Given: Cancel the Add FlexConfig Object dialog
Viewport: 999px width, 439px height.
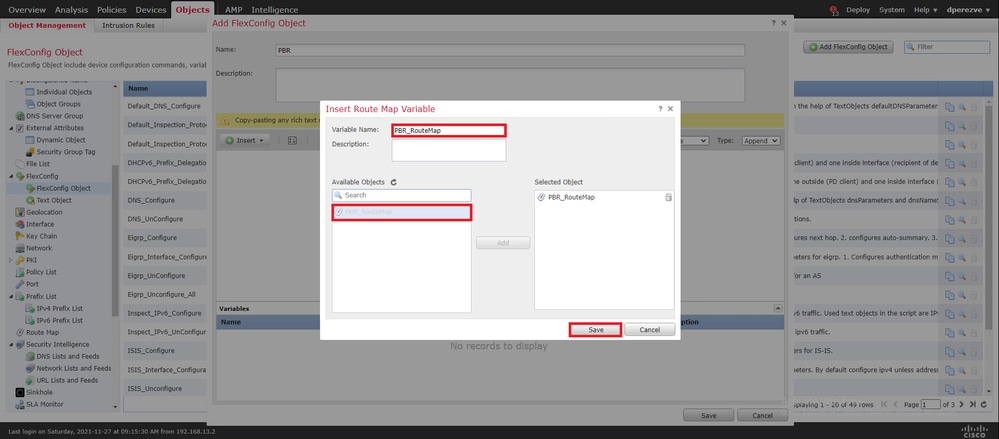Looking at the screenshot, I should click(763, 415).
